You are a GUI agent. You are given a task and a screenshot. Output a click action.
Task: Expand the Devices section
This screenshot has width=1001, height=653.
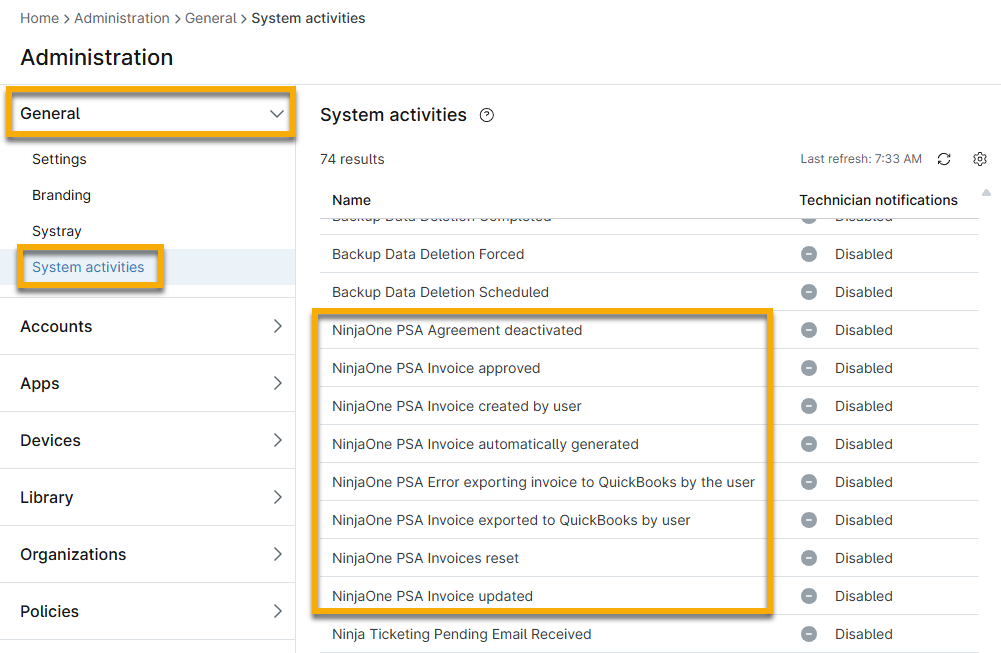[277, 440]
